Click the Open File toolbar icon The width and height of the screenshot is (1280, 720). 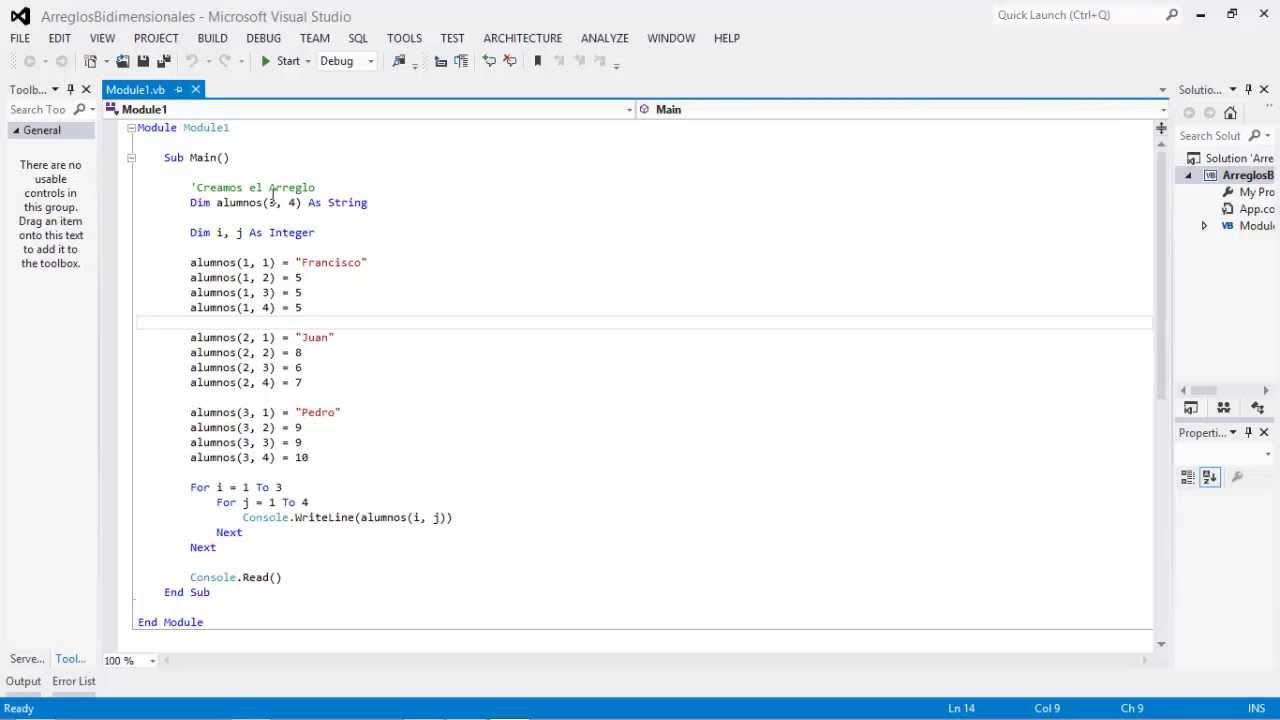123,61
